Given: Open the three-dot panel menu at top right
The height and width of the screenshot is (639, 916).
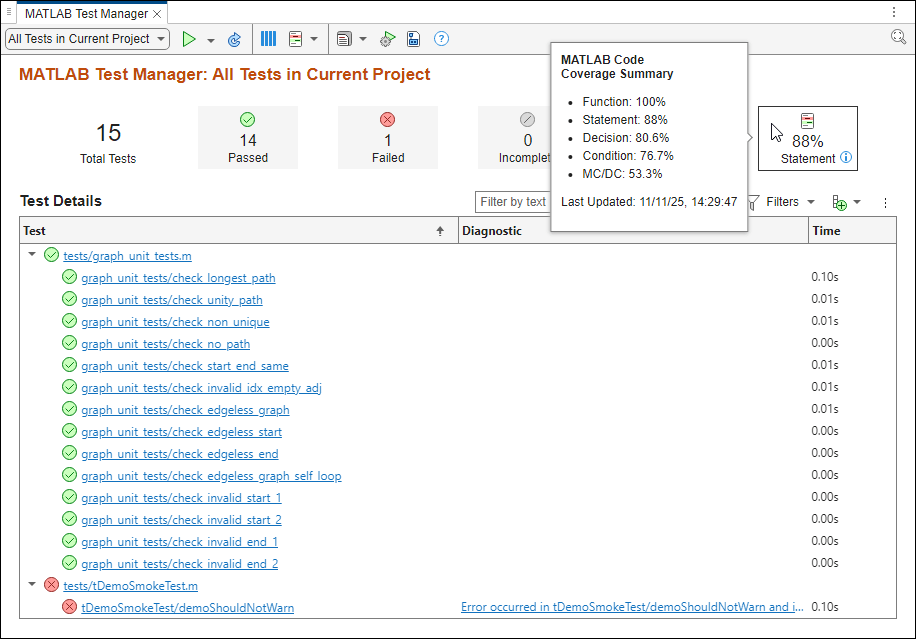Looking at the screenshot, I should [894, 12].
